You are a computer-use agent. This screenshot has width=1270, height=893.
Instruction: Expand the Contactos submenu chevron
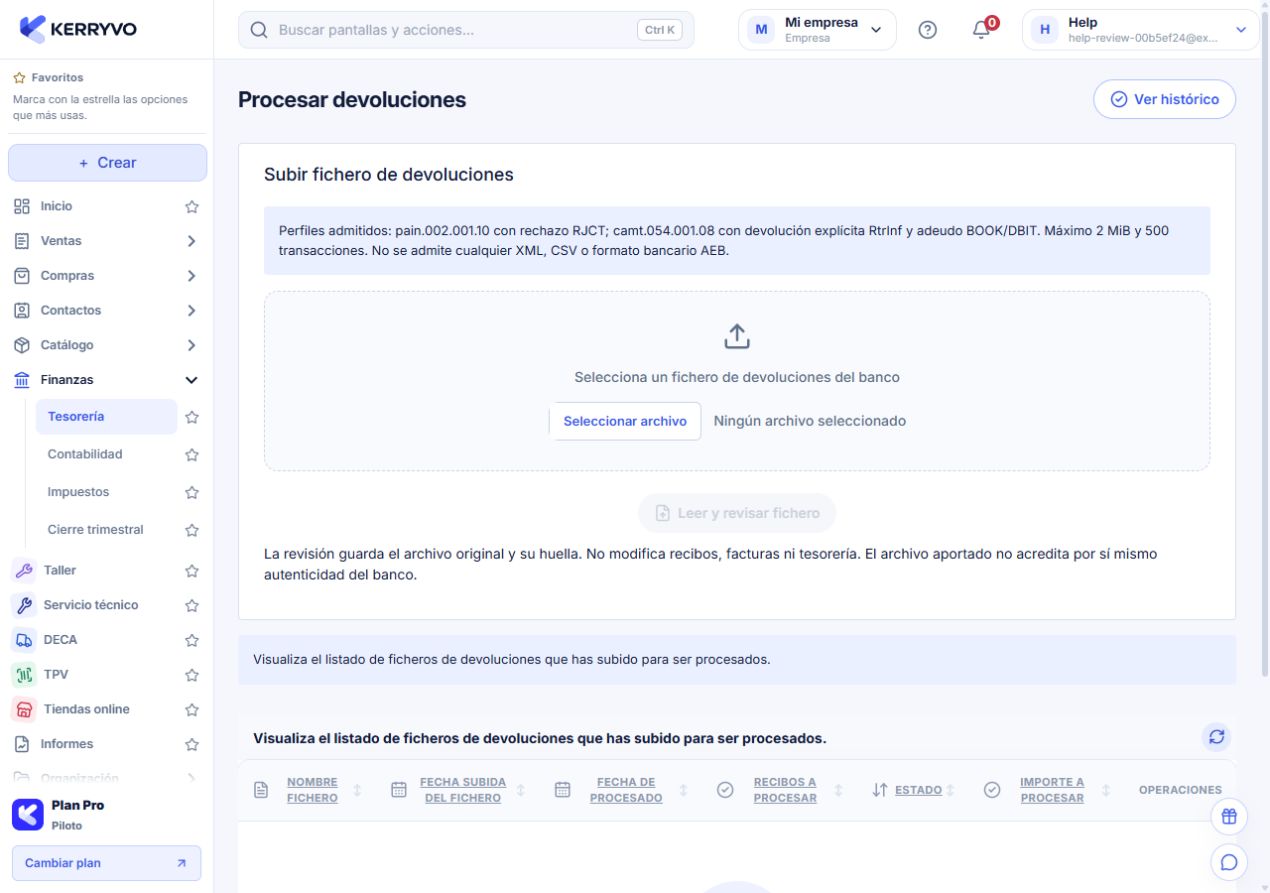[192, 310]
